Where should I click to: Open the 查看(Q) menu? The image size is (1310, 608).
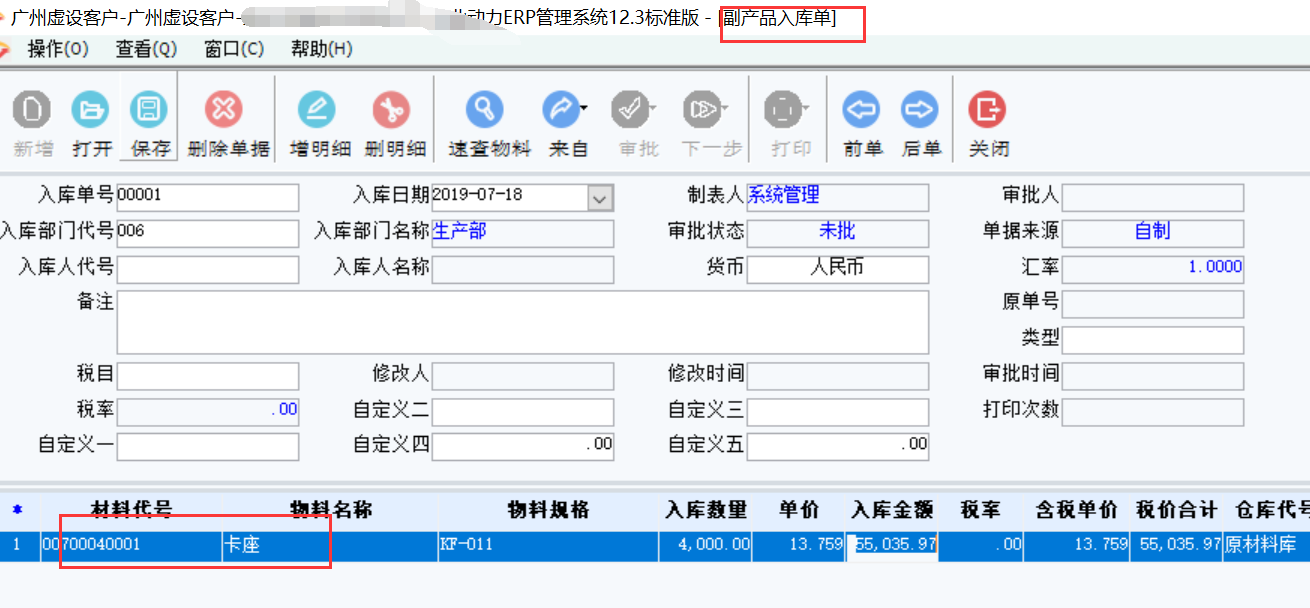145,47
